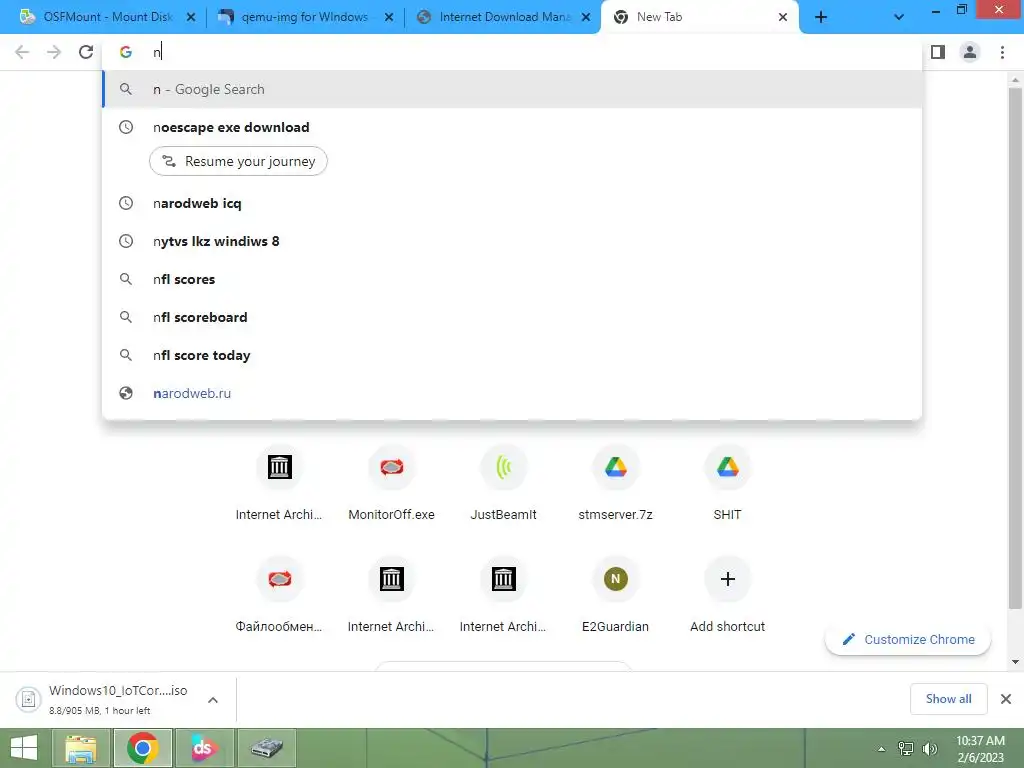This screenshot has height=768, width=1024.
Task: Open the Windows Start button
Action: click(24, 748)
